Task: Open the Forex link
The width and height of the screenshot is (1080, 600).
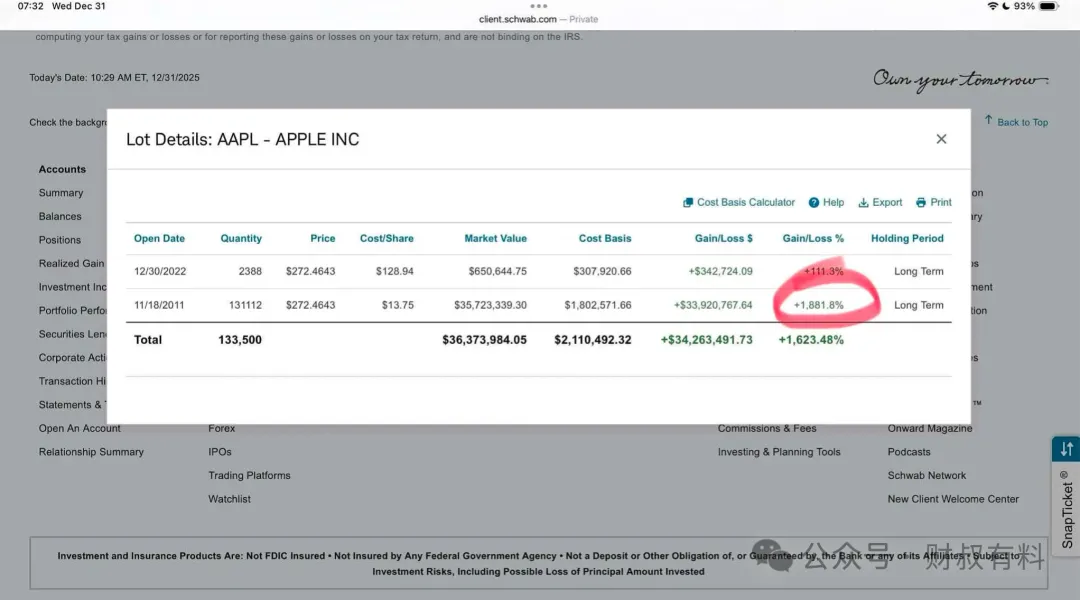Action: click(x=222, y=428)
